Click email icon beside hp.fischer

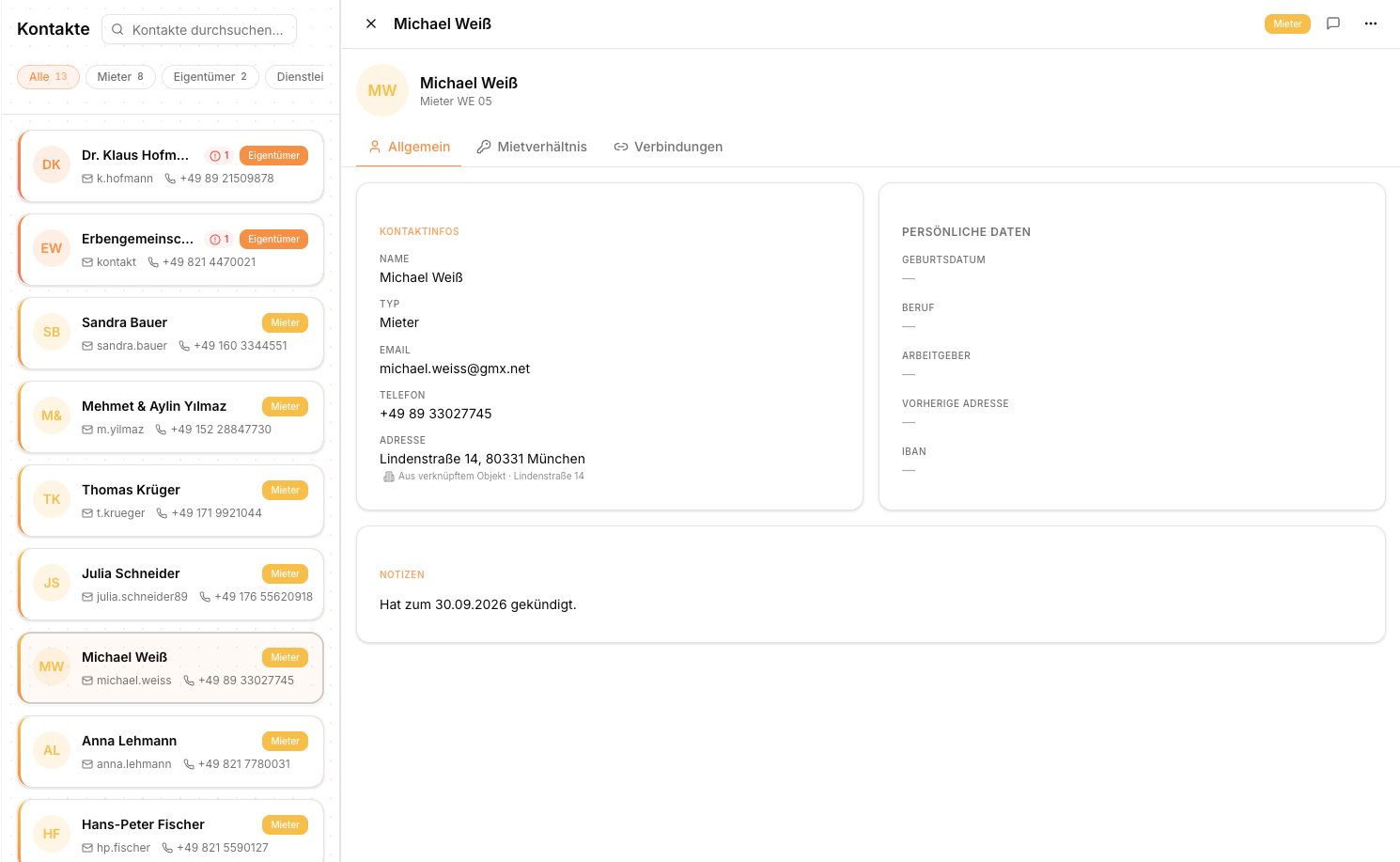(87, 848)
